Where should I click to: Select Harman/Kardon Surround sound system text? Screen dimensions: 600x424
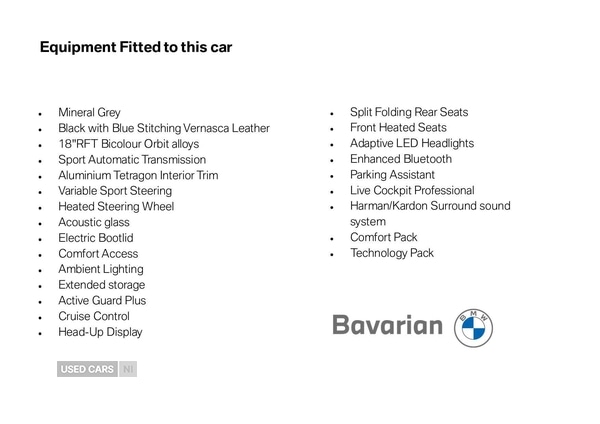click(x=430, y=206)
